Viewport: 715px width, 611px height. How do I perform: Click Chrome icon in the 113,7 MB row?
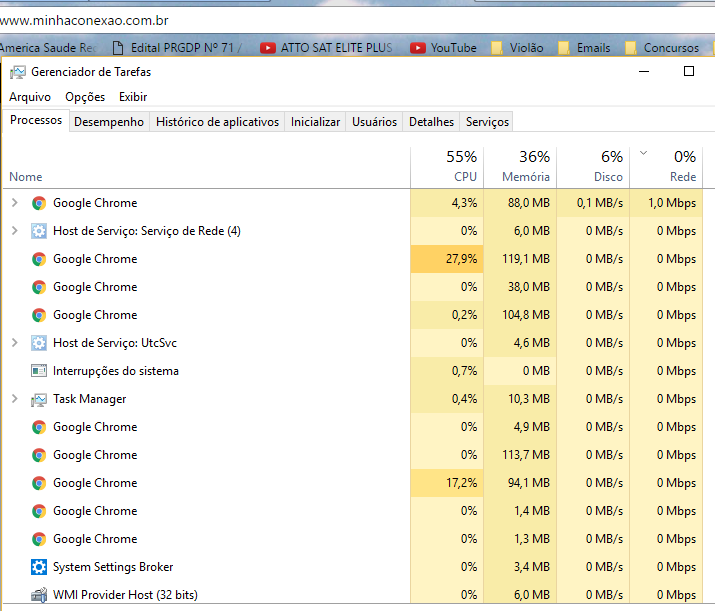pos(39,455)
